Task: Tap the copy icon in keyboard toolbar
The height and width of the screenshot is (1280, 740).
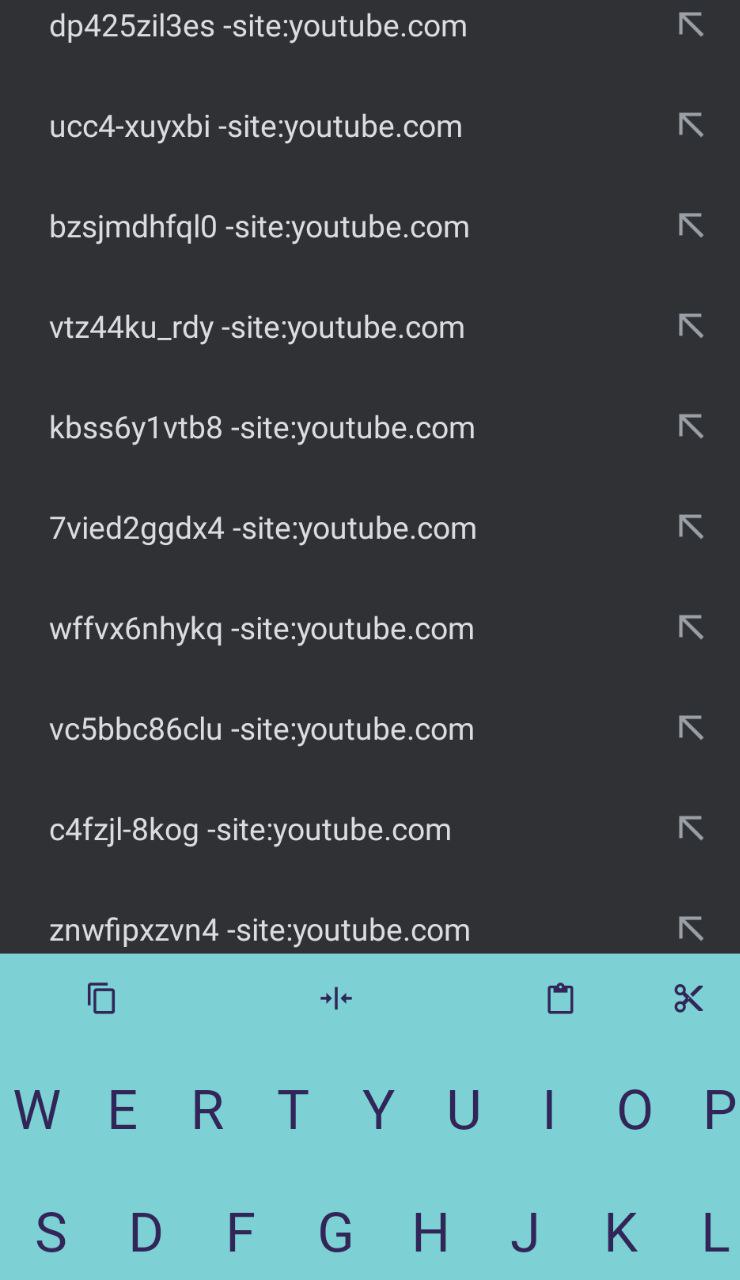Action: click(x=102, y=998)
